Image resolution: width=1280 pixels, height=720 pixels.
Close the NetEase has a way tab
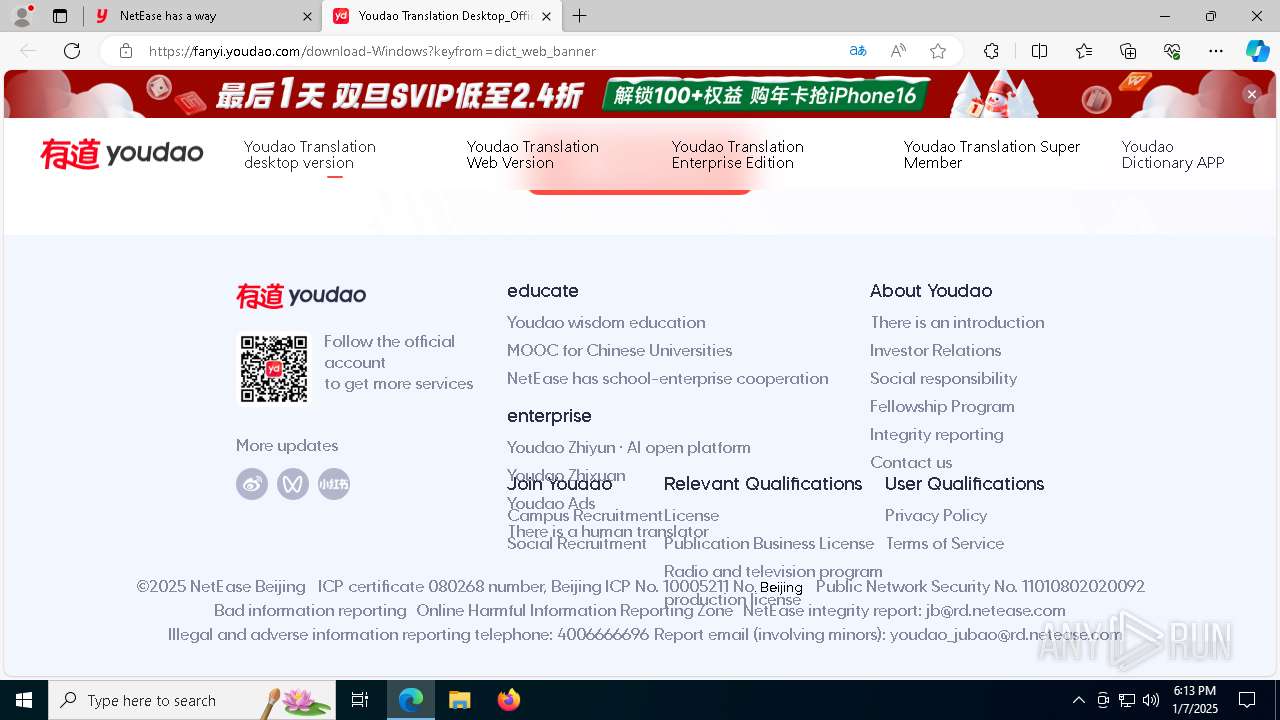click(307, 16)
